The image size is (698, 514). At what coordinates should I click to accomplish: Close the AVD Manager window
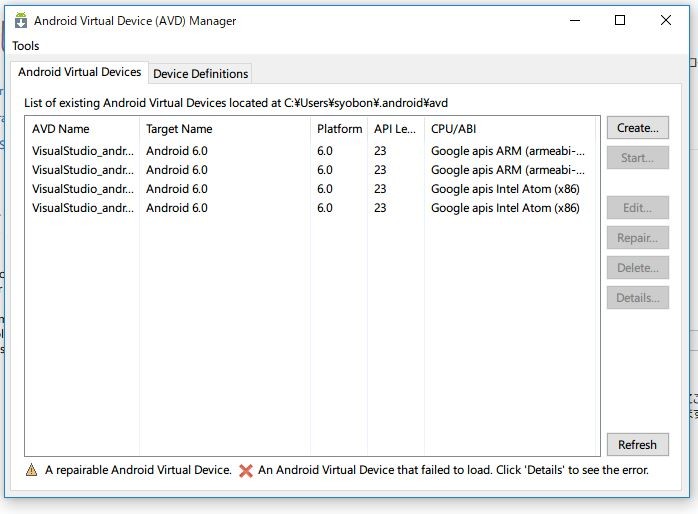pos(666,20)
